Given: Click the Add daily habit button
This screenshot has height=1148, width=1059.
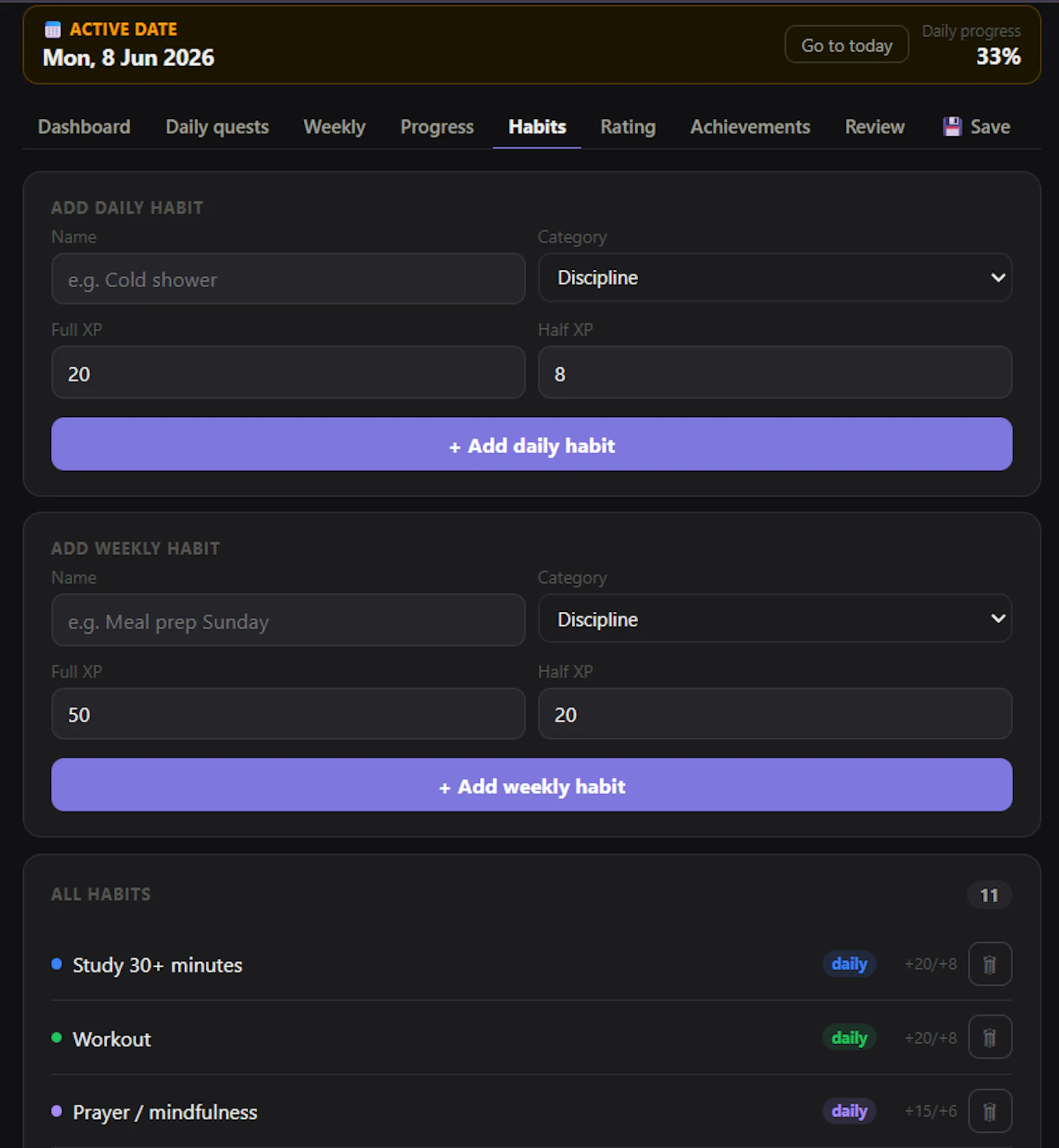Looking at the screenshot, I should pos(531,444).
